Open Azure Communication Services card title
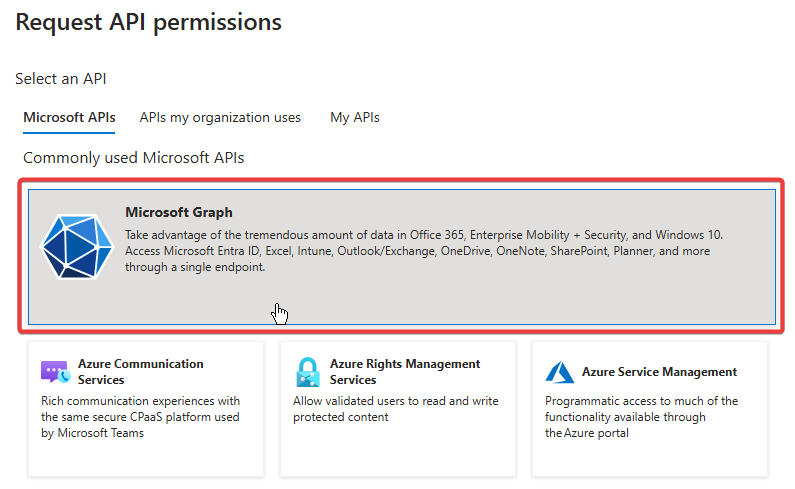This screenshot has width=795, height=489. coord(140,372)
